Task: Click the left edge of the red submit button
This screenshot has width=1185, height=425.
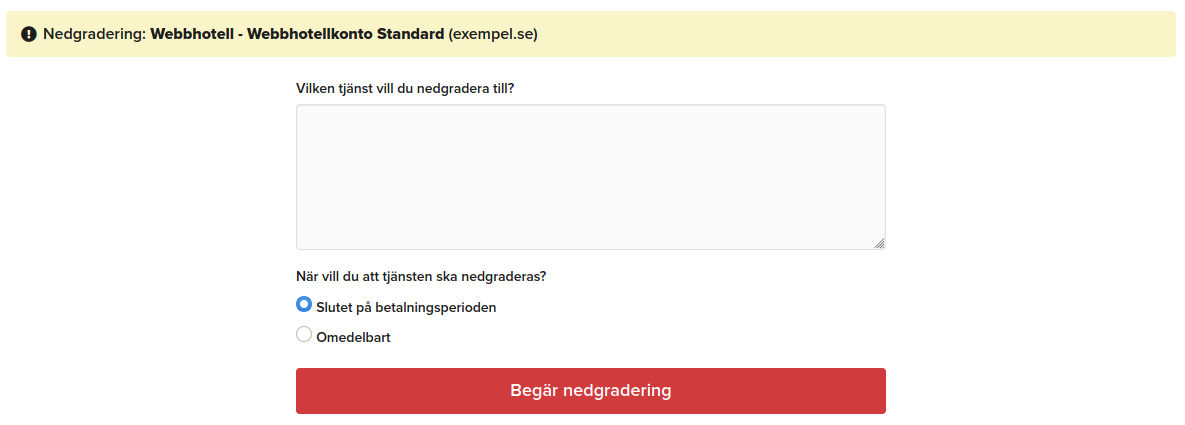Action: point(306,390)
